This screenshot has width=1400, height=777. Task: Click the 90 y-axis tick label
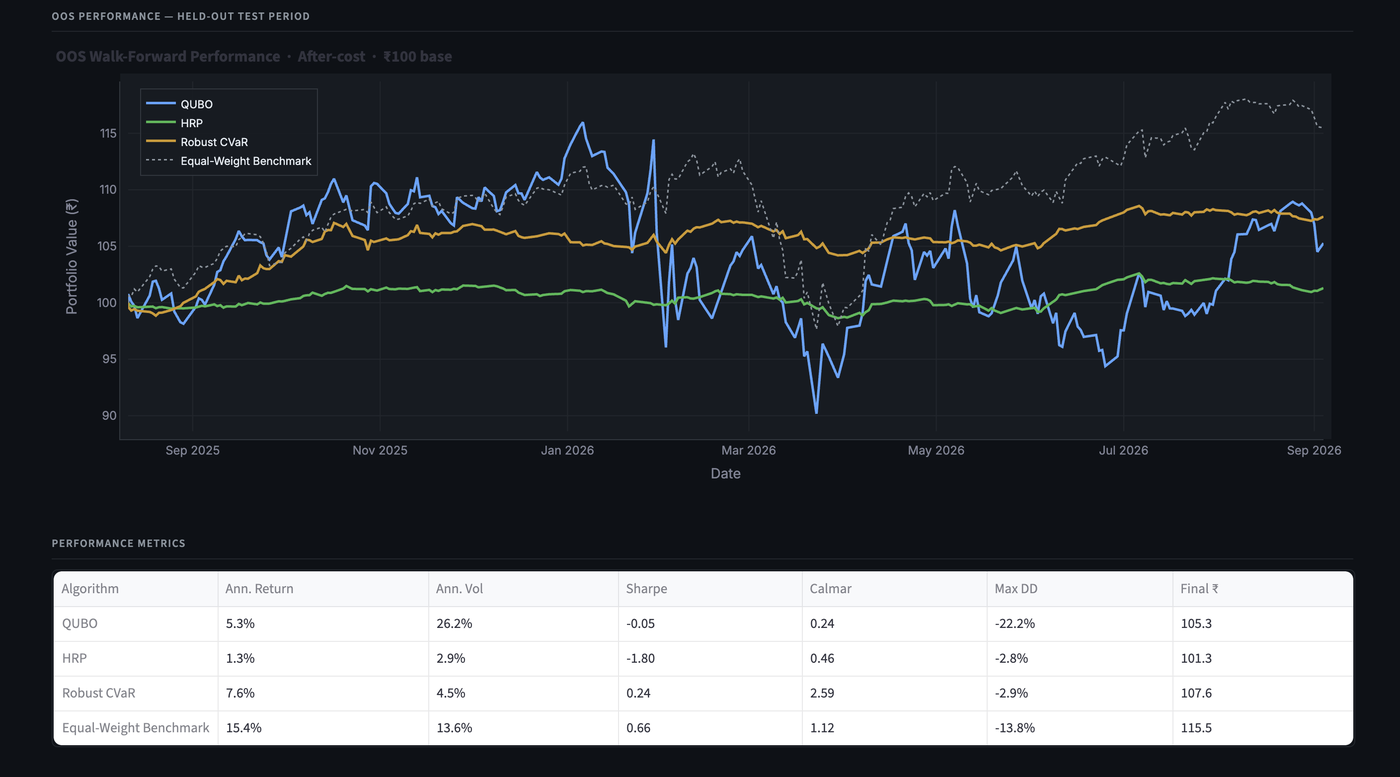pyautogui.click(x=111, y=416)
